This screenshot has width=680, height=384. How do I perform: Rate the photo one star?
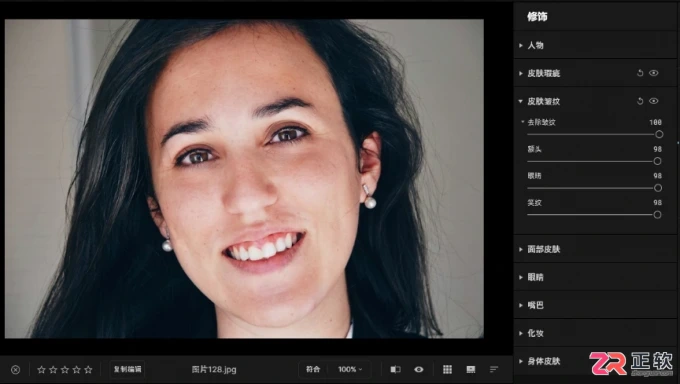tap(42, 370)
